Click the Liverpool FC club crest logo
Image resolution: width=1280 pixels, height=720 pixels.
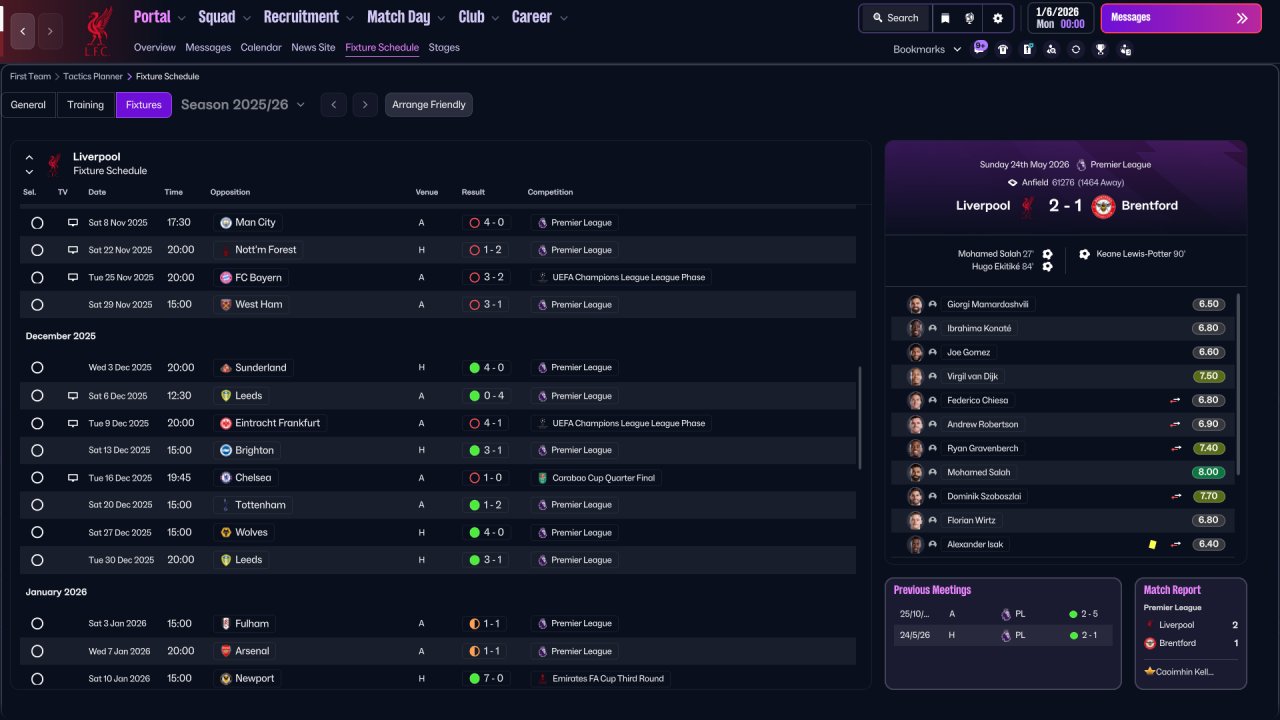97,30
